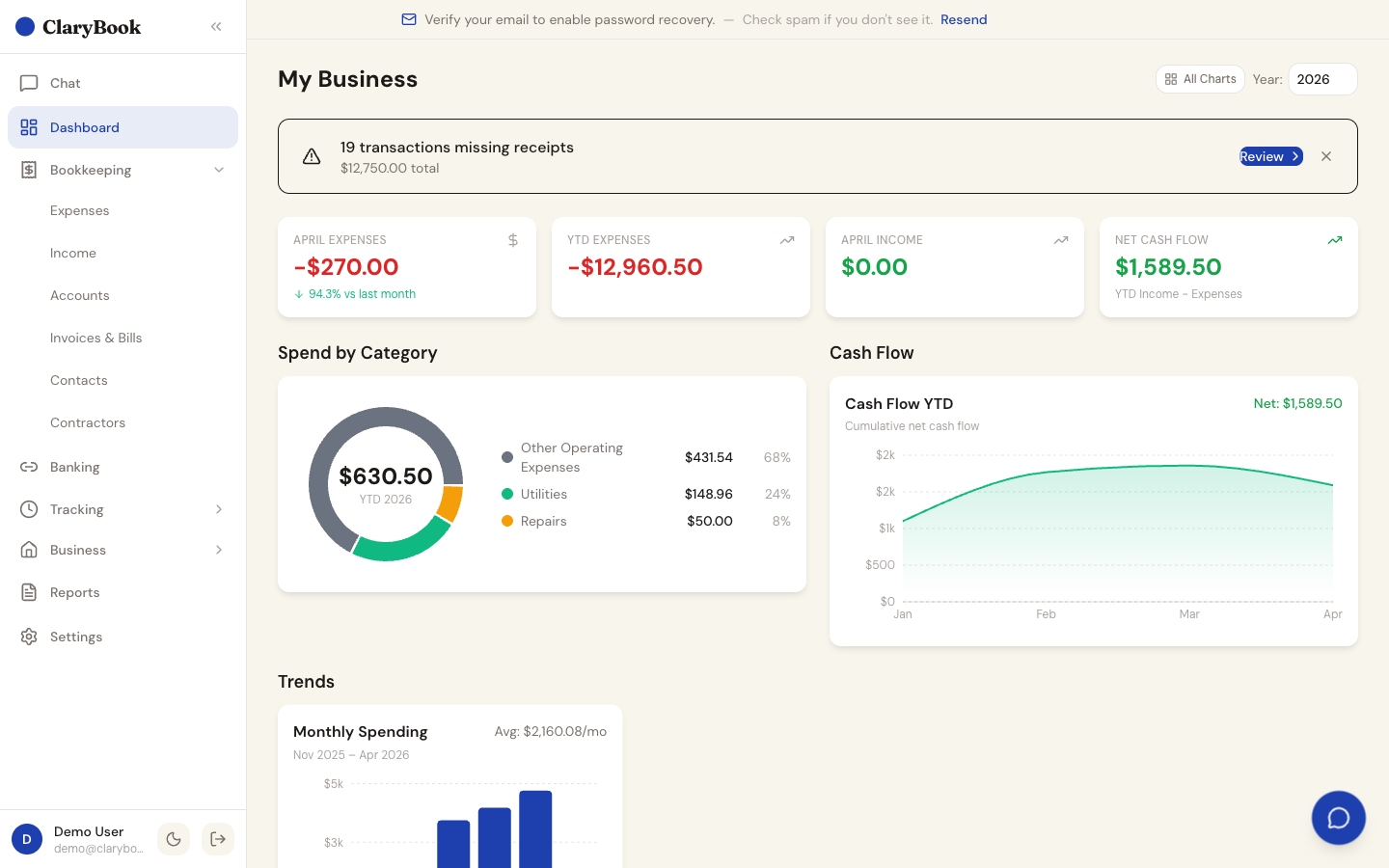Viewport: 1389px width, 868px height.
Task: Open Settings using the gear icon
Action: click(x=29, y=637)
